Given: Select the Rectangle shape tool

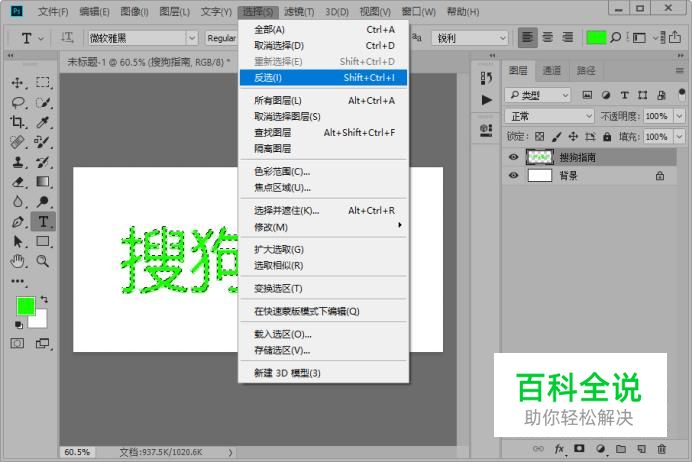Looking at the screenshot, I should 43,241.
